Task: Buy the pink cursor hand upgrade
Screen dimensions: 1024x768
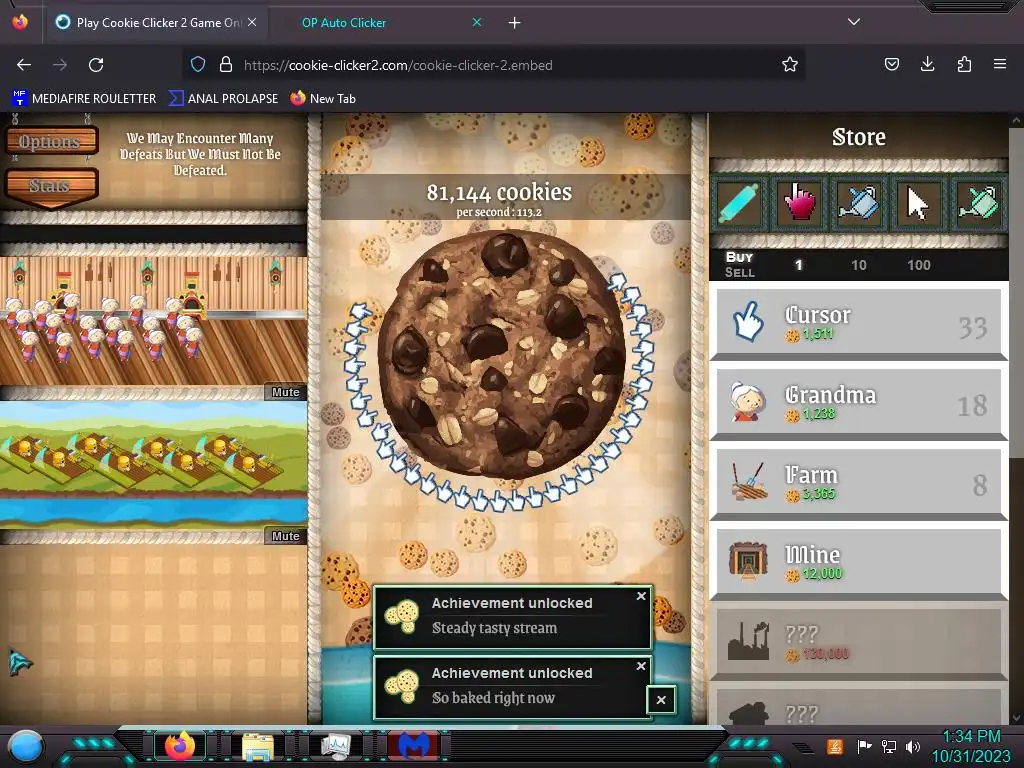Action: [799, 202]
